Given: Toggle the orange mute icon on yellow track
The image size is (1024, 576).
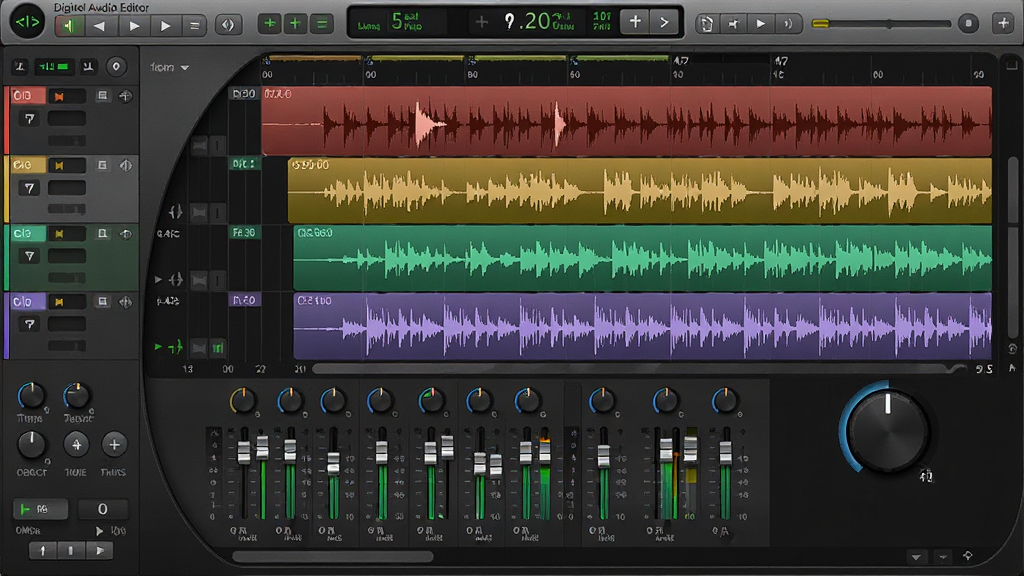Looking at the screenshot, I should 59,166.
